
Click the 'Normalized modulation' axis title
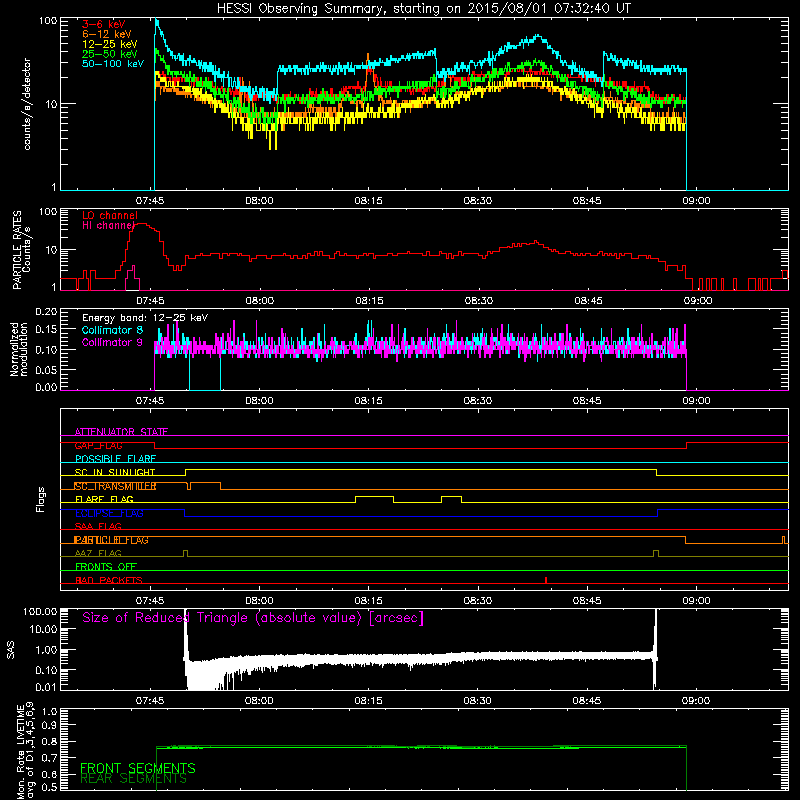[19, 349]
